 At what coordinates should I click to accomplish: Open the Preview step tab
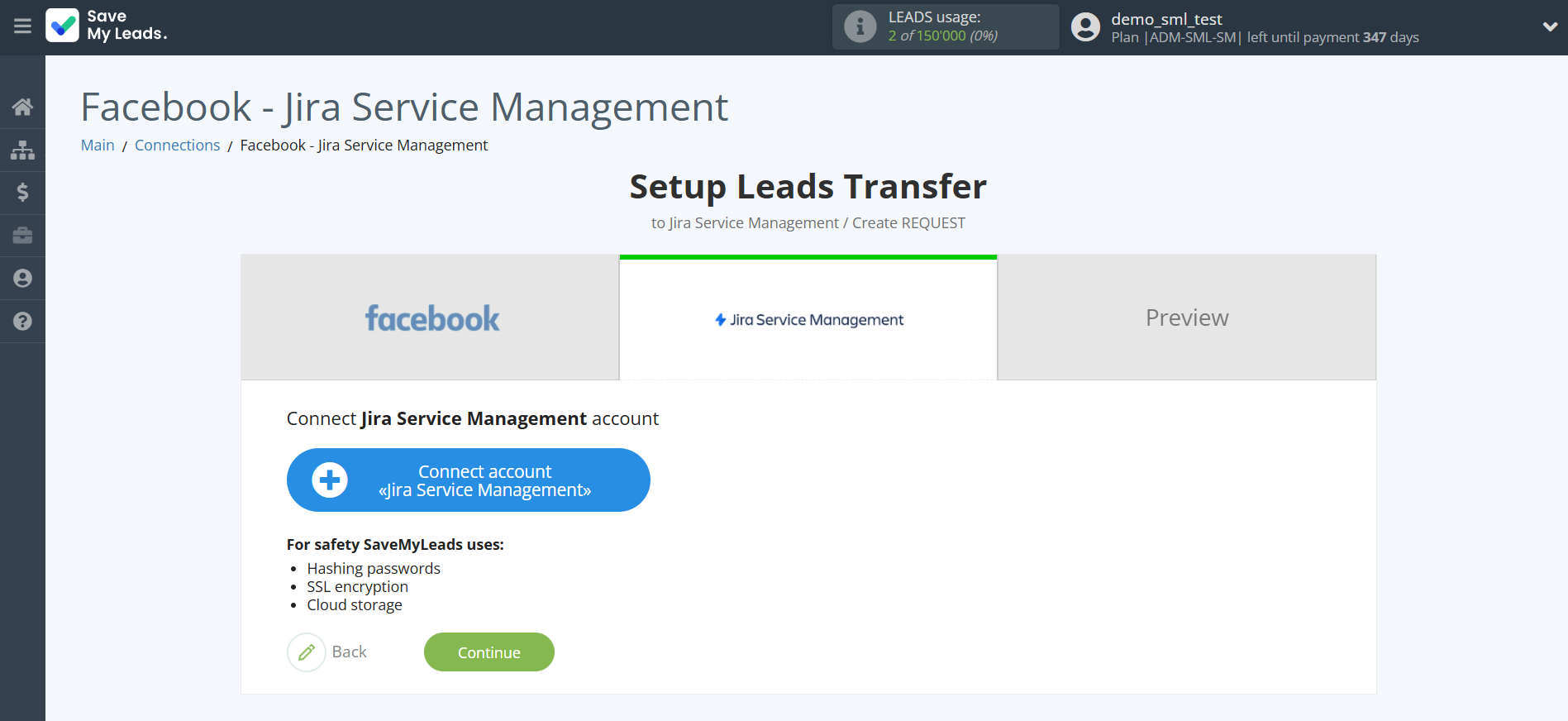click(x=1186, y=318)
